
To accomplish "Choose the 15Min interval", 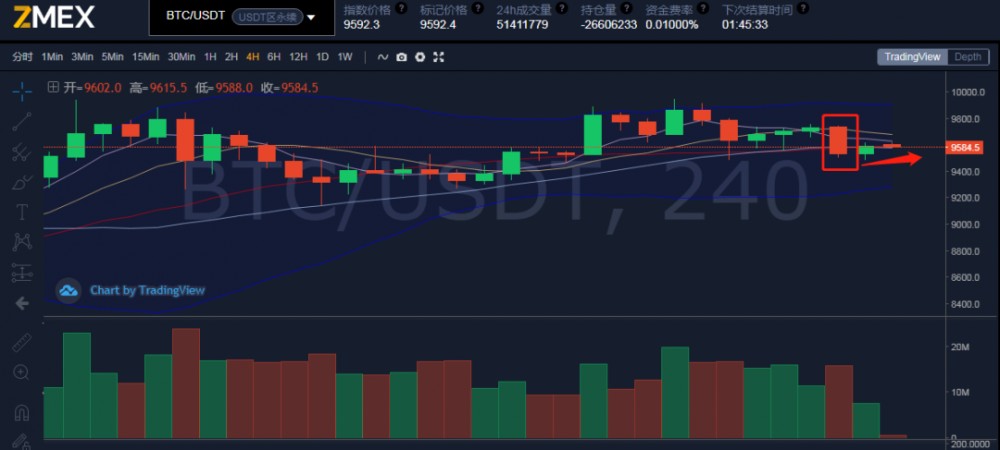I will 146,57.
